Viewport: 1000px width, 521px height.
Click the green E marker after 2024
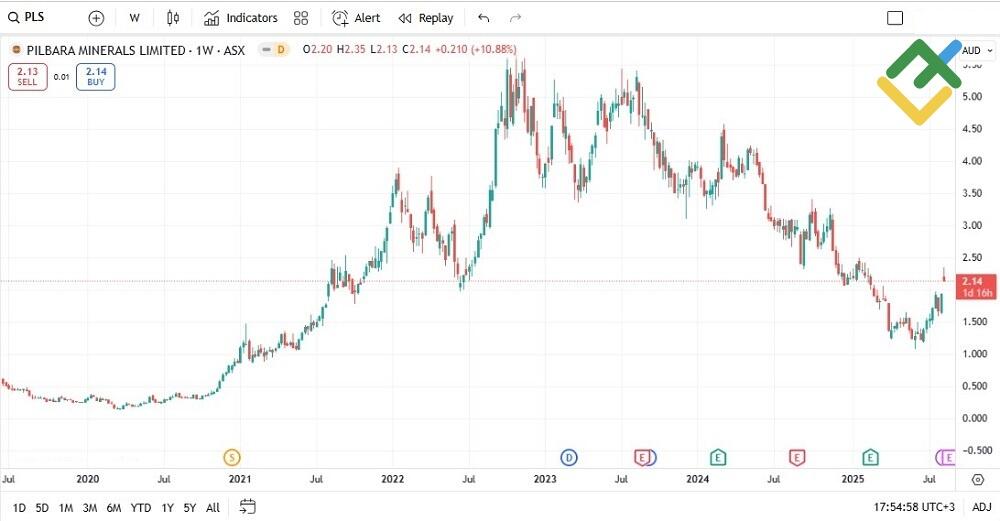[718, 457]
